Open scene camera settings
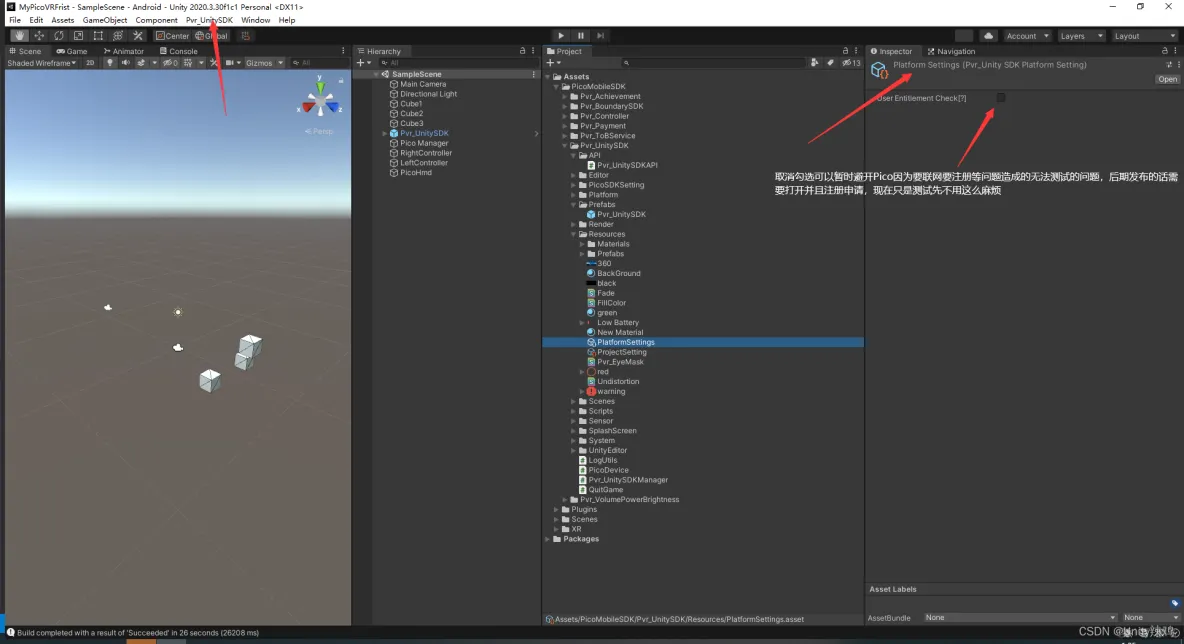 (x=230, y=63)
